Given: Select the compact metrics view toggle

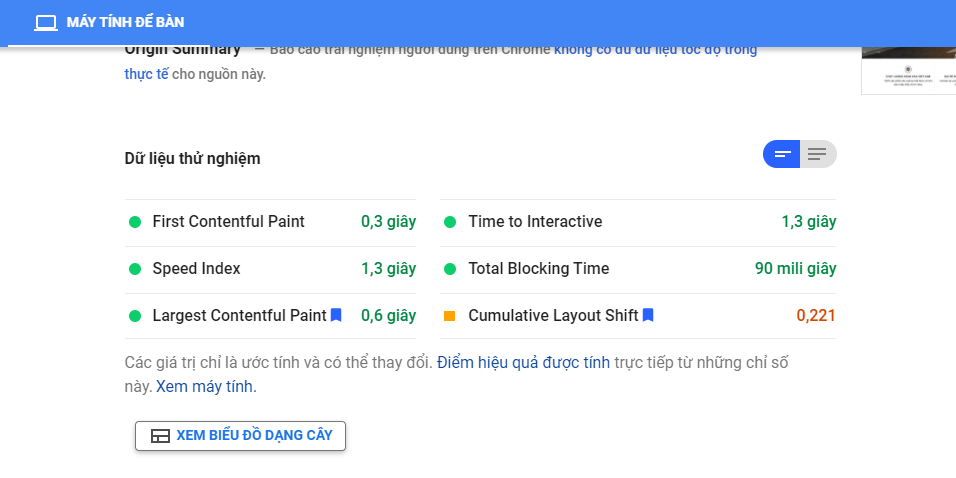Looking at the screenshot, I should 782,154.
